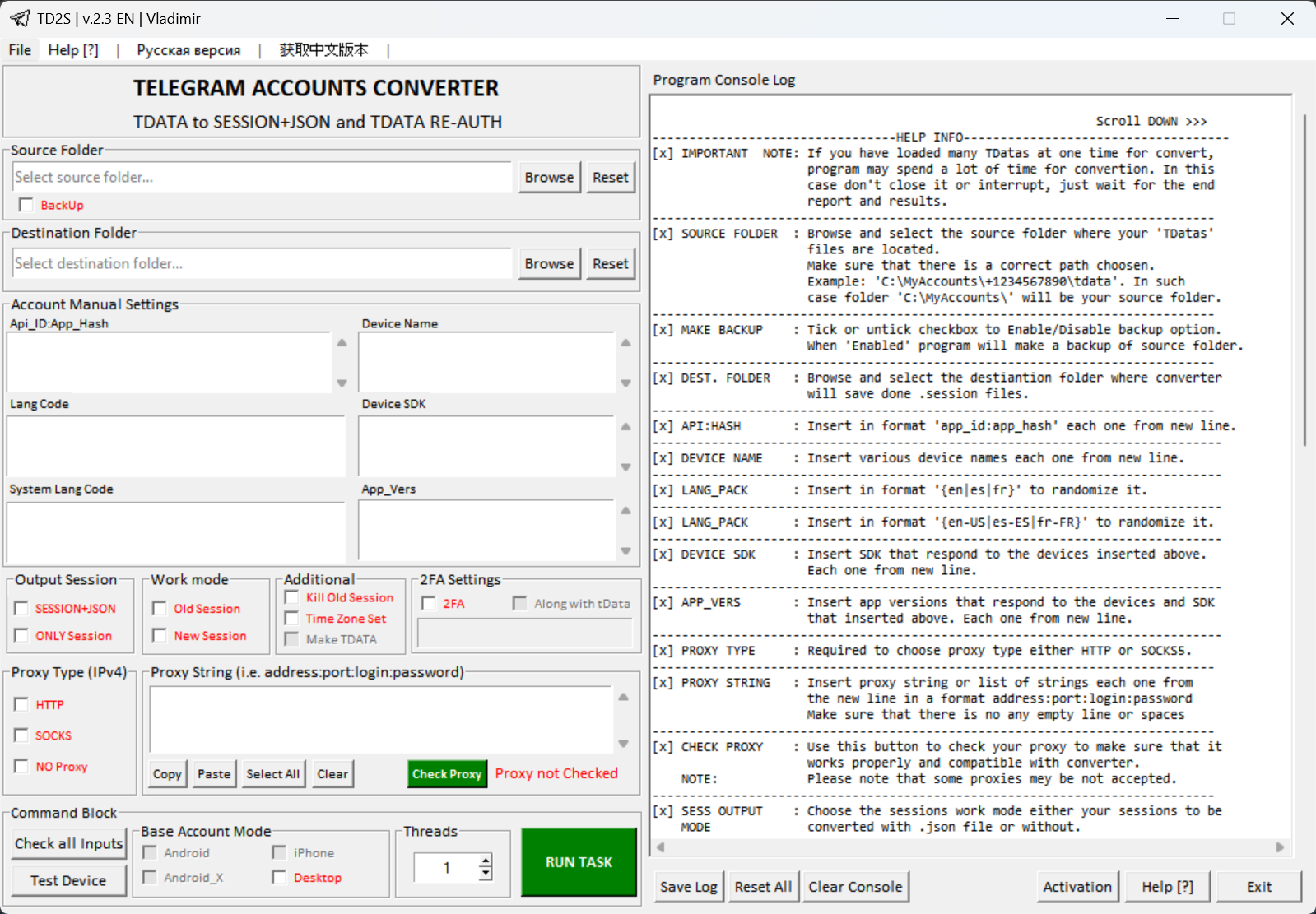
Task: Tick the ONLY Session output checkbox
Action: [21, 635]
